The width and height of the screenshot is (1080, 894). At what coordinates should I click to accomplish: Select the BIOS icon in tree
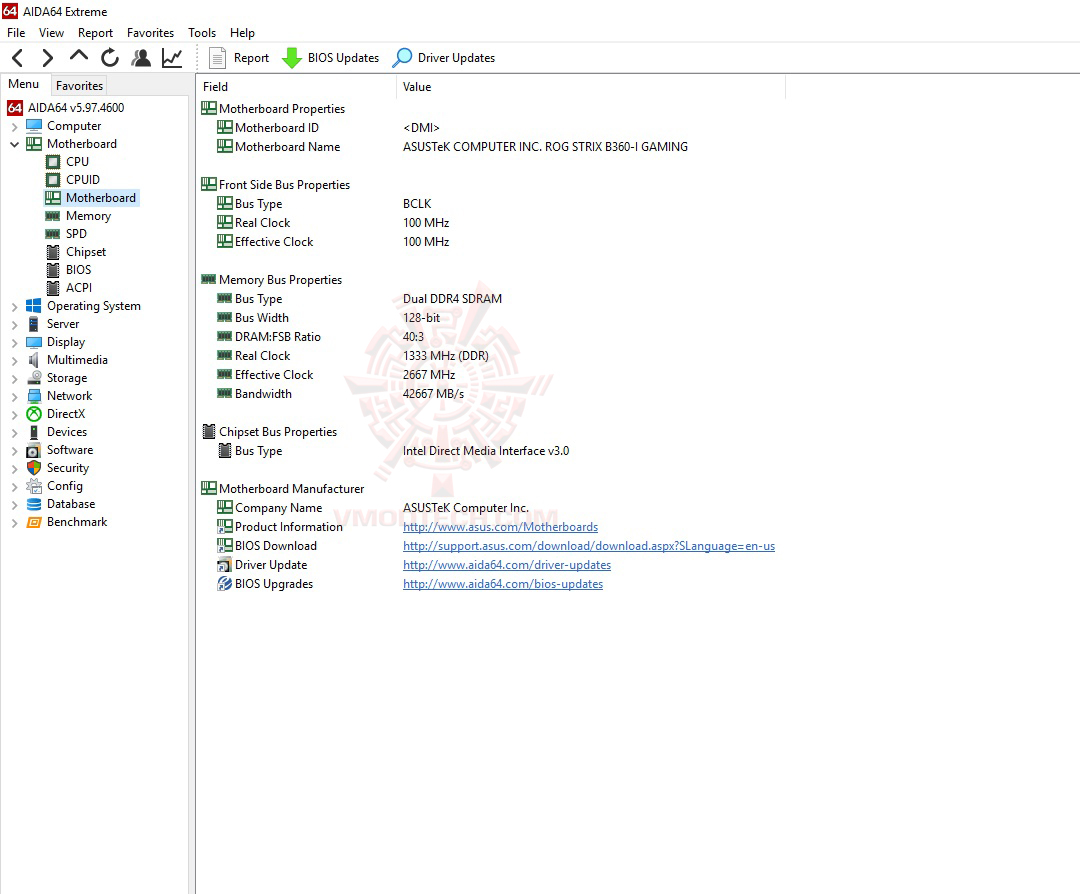point(53,270)
